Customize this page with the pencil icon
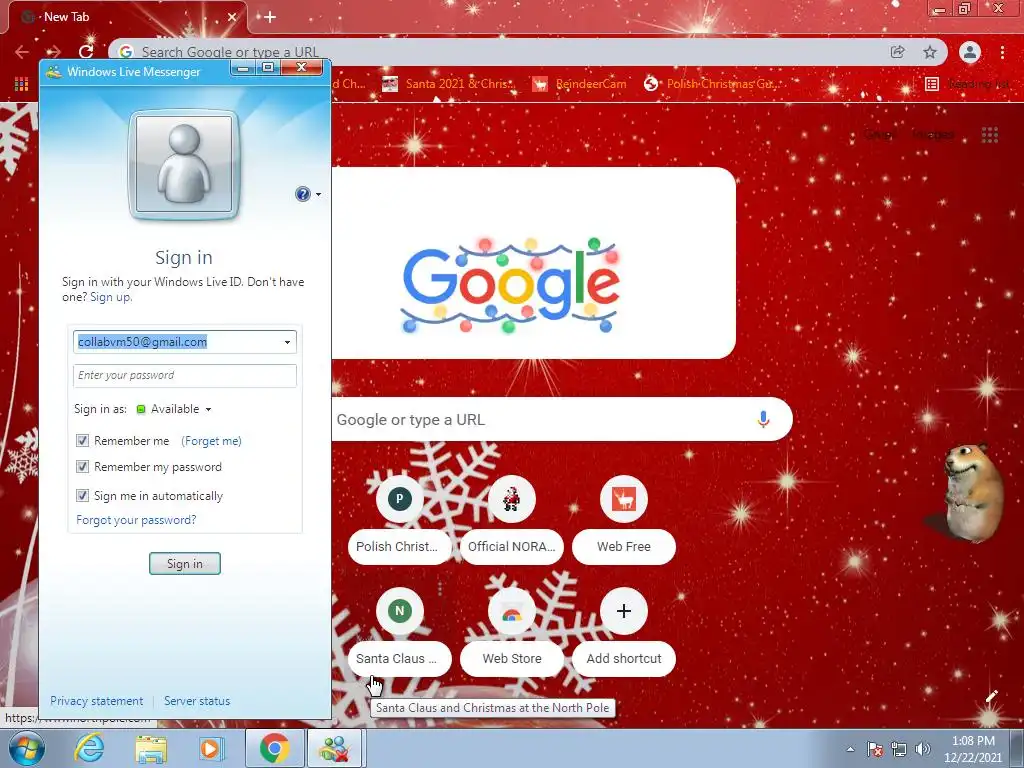 click(x=991, y=696)
